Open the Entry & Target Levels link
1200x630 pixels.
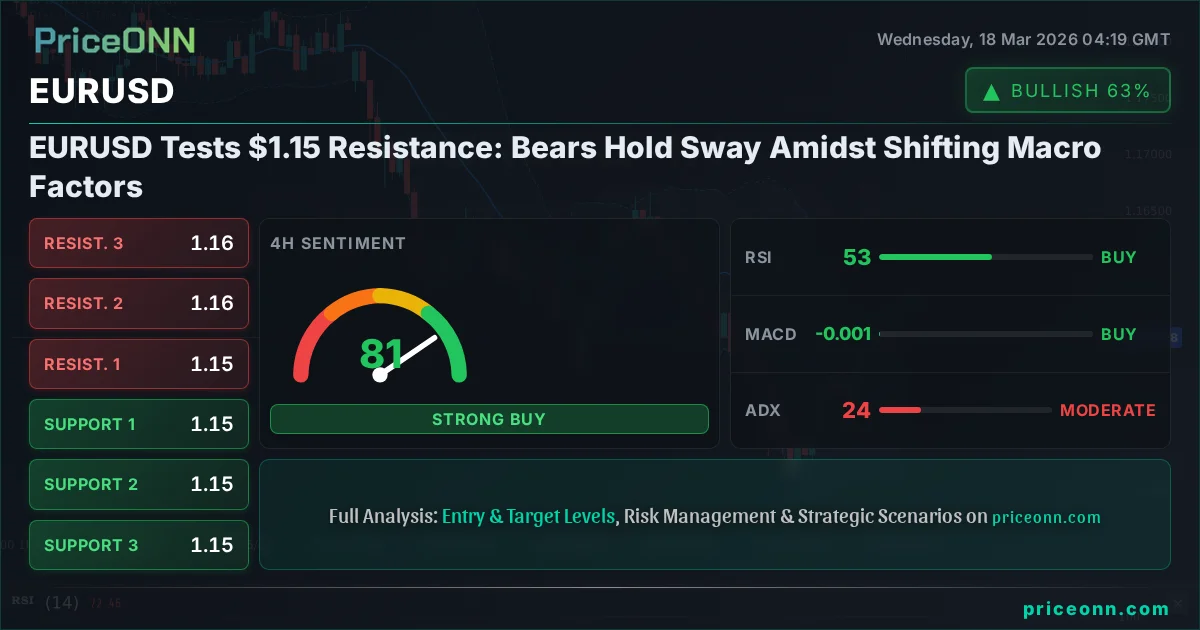pyautogui.click(x=528, y=517)
